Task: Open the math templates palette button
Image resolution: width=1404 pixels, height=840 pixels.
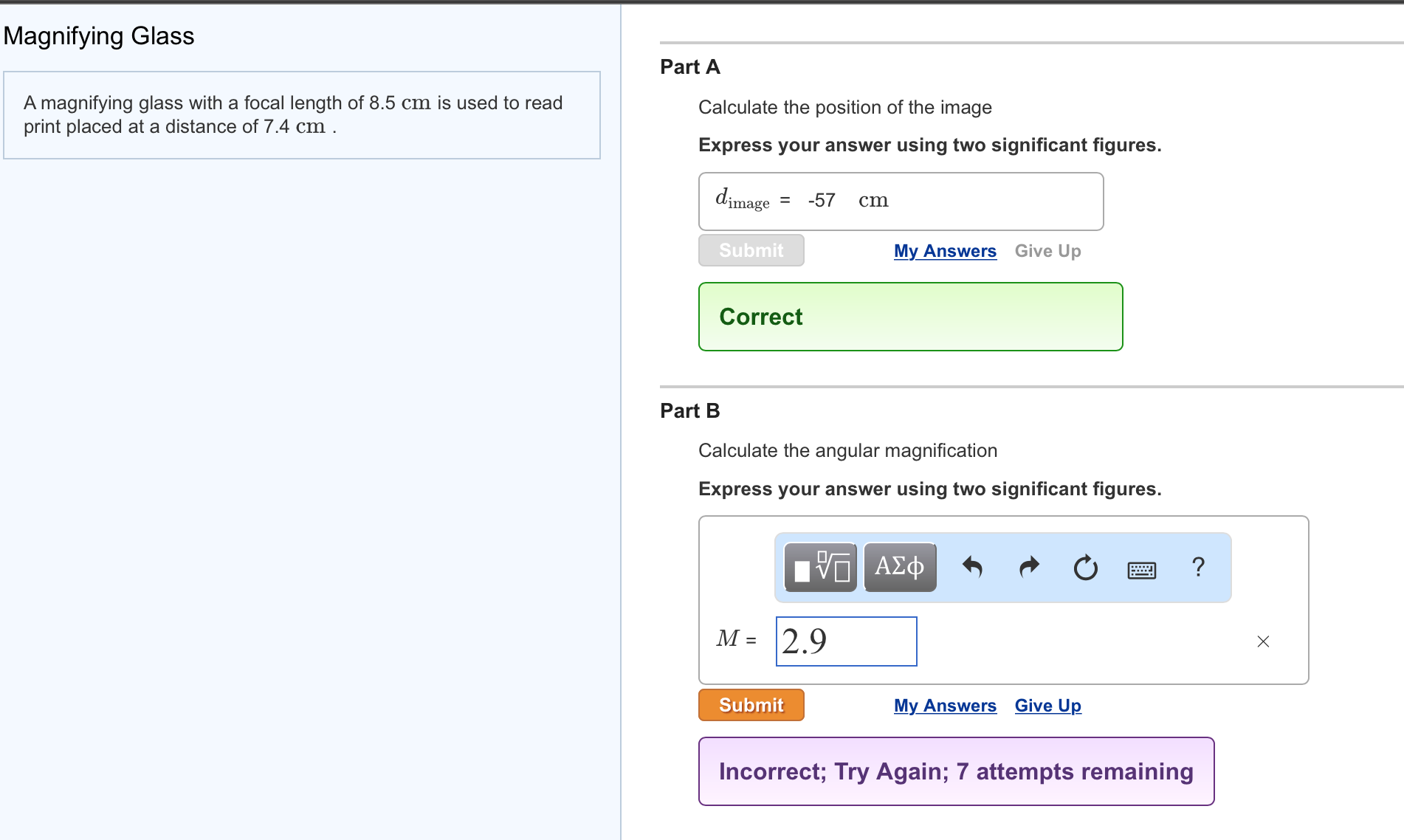Action: (x=820, y=568)
